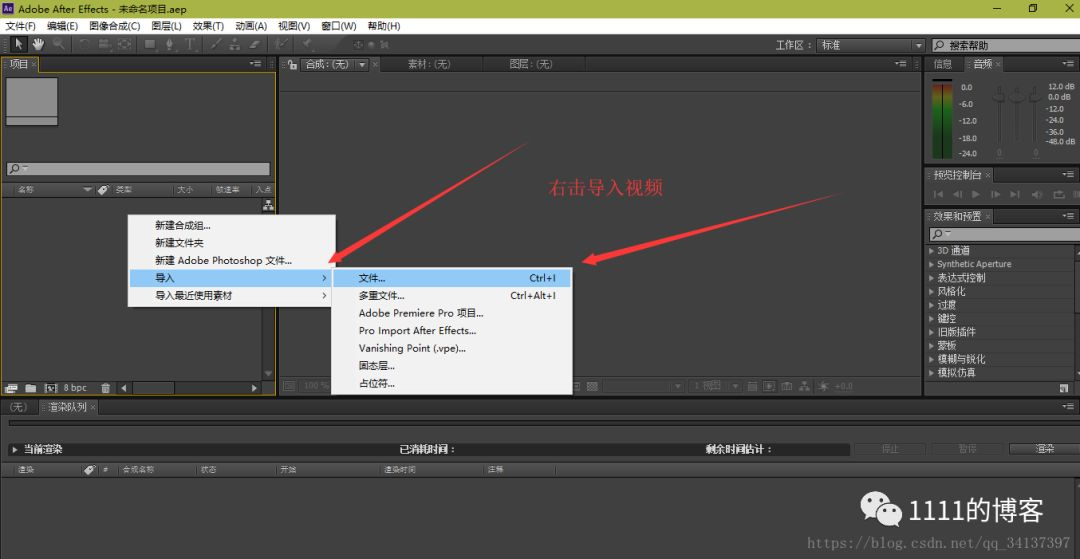Screen dimensions: 1080x559
Task: Select the Clone Stamp tool
Action: (x=234, y=44)
